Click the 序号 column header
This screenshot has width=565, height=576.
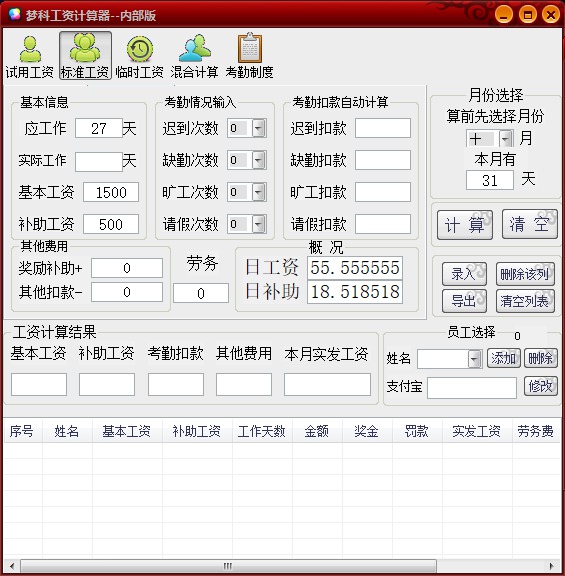click(22, 431)
